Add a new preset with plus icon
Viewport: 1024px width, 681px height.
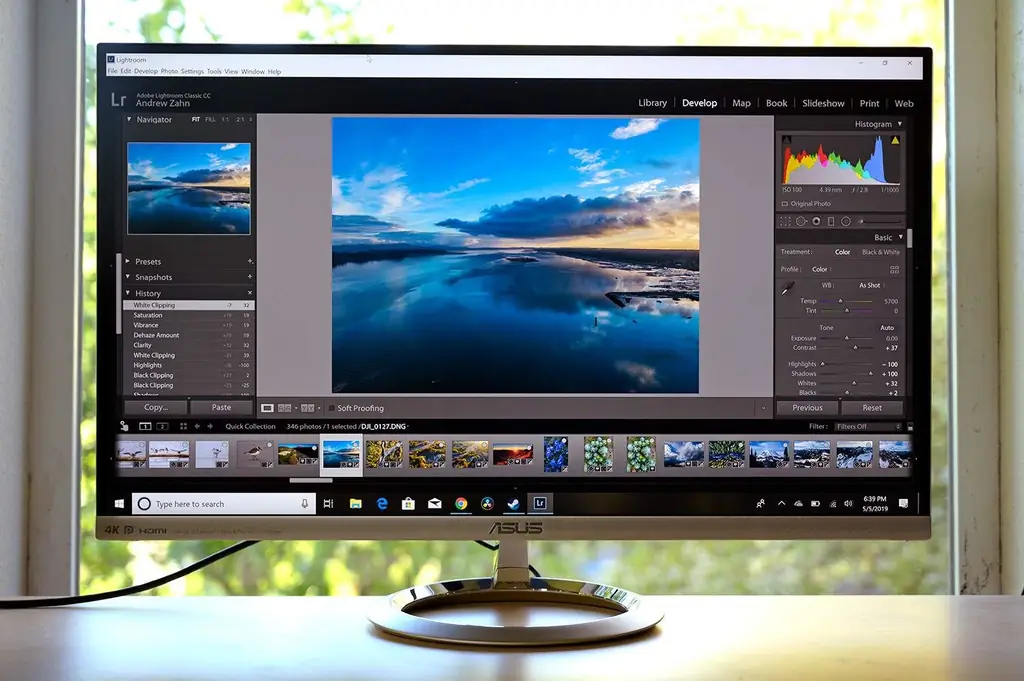coord(250,261)
